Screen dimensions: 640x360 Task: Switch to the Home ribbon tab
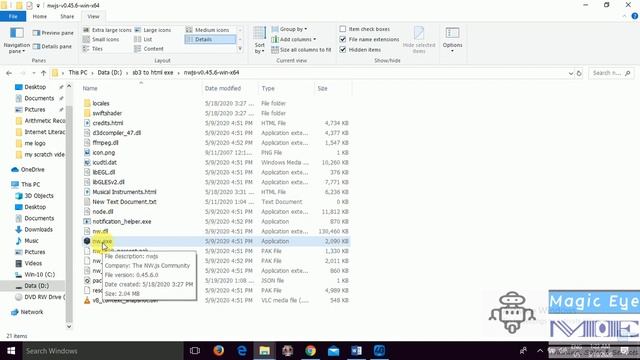tap(40, 16)
